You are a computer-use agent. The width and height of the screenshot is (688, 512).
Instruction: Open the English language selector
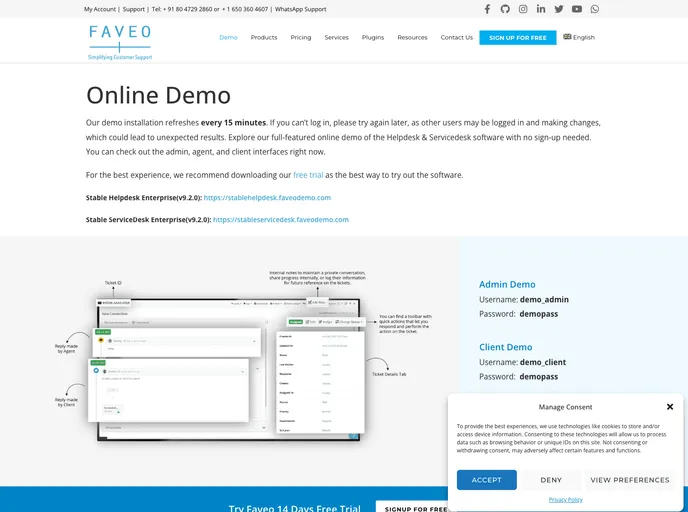[579, 37]
